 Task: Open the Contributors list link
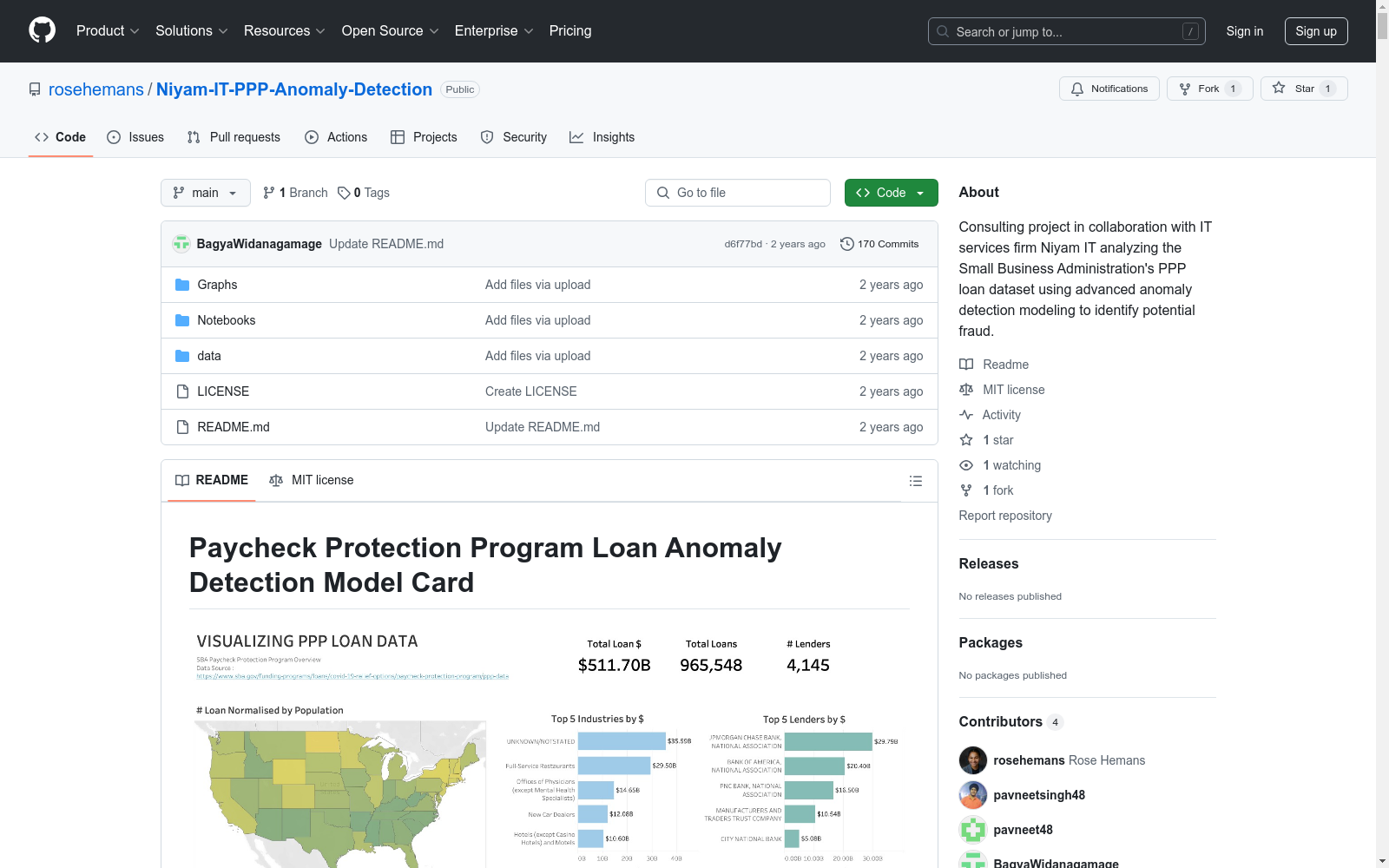pyautogui.click(x=1011, y=721)
